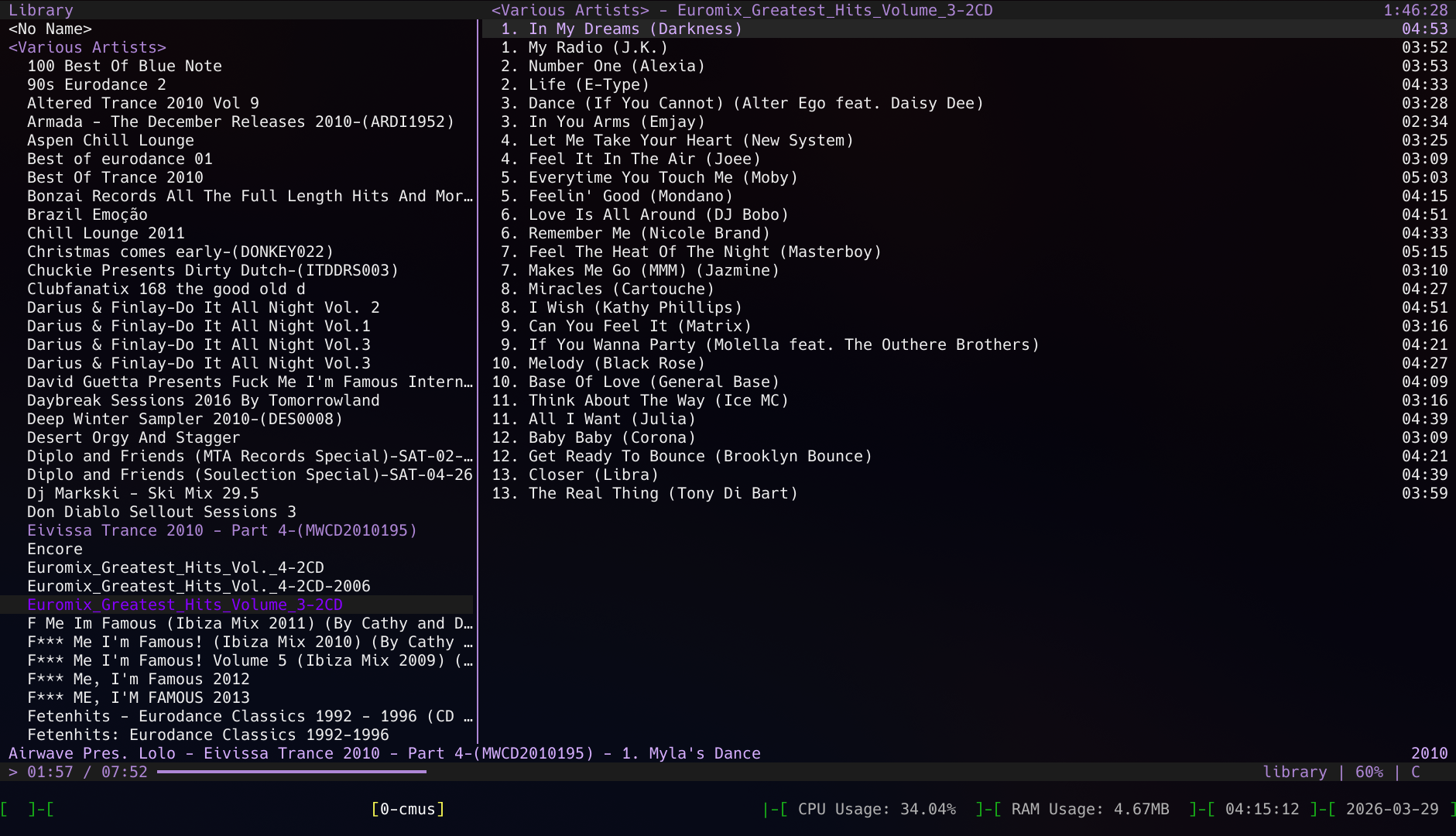
Task: Select the "Euromix_Greatest_Hits_Vol._4-2CD" album
Action: (175, 567)
